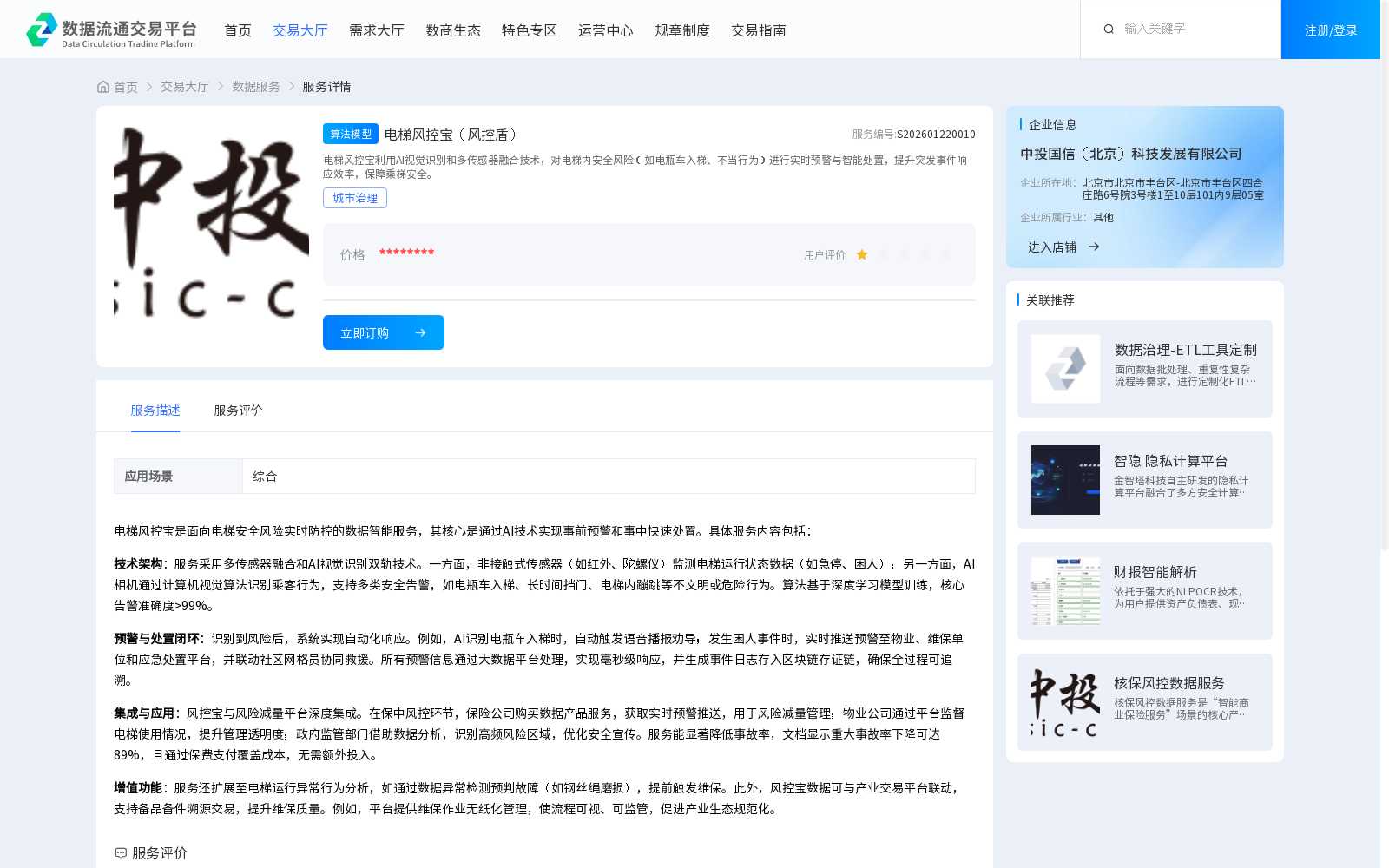Click the 综合 value in 应用场景 row
Screen dimensions: 1389x868
265,477
